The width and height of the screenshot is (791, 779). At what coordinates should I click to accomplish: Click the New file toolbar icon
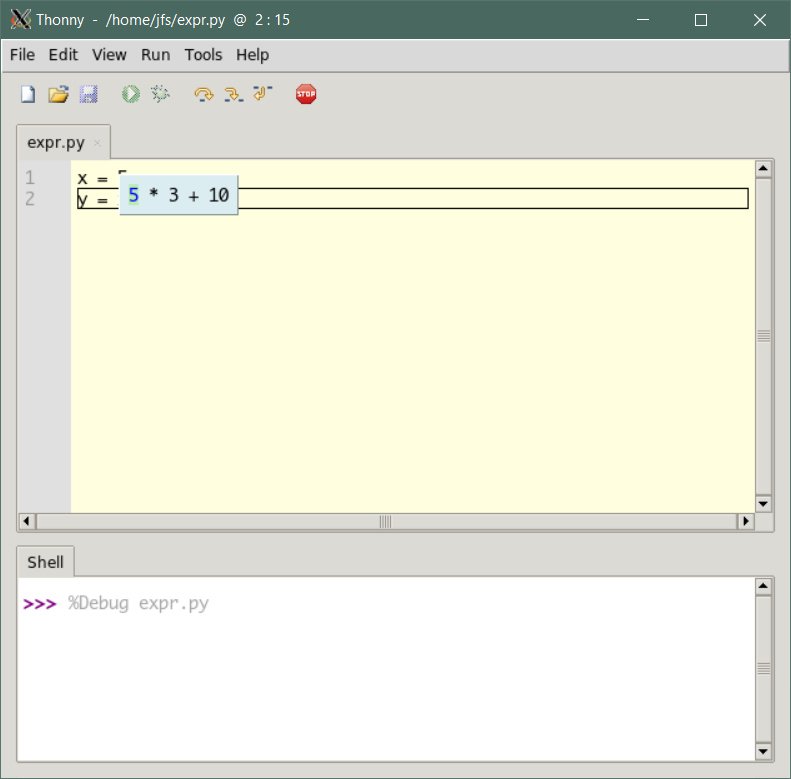click(x=28, y=94)
